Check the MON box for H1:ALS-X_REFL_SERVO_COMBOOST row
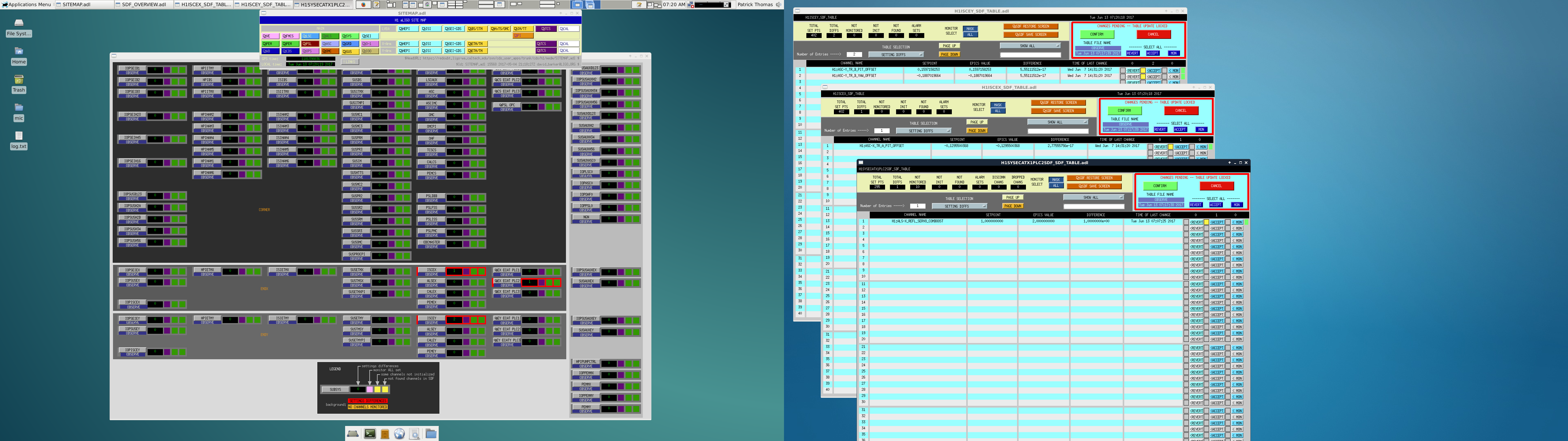Image resolution: width=1568 pixels, height=441 pixels. [x=1228, y=222]
